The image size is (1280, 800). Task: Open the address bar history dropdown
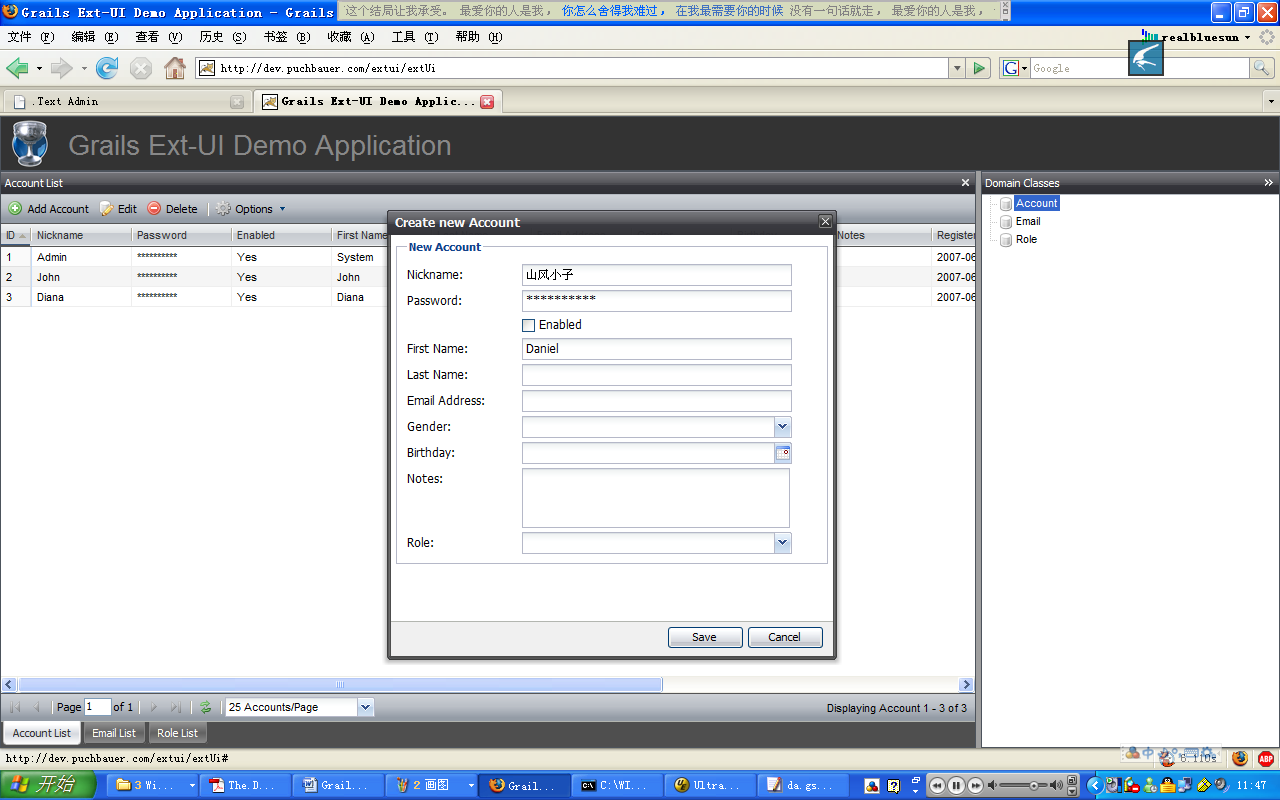957,68
